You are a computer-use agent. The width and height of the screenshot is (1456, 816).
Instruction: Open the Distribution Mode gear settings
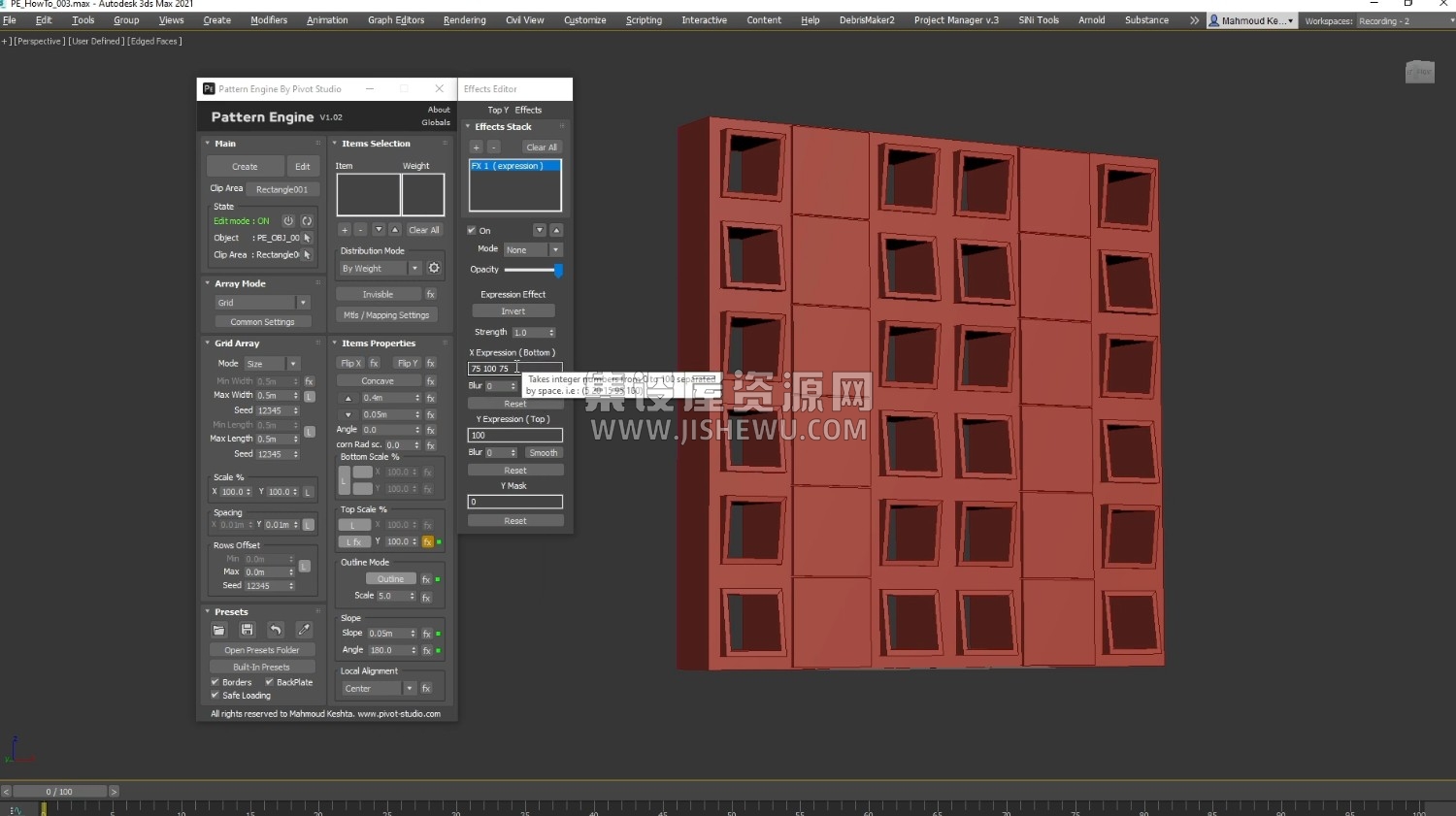point(434,269)
